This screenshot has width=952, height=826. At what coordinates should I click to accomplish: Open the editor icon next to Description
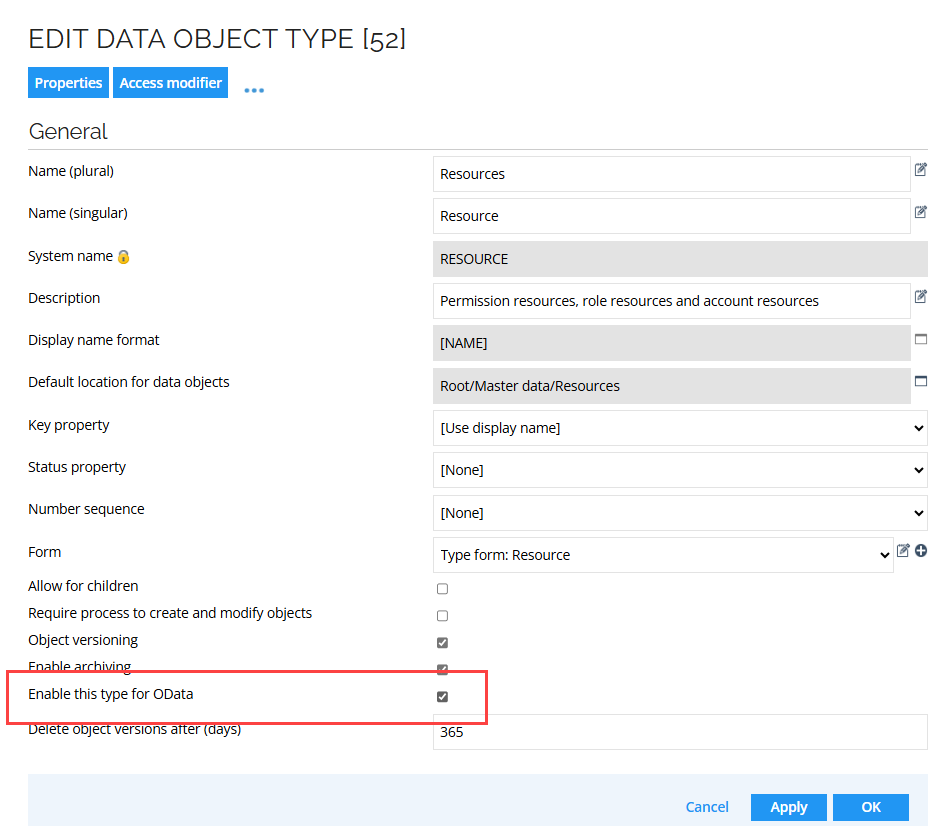(x=920, y=297)
